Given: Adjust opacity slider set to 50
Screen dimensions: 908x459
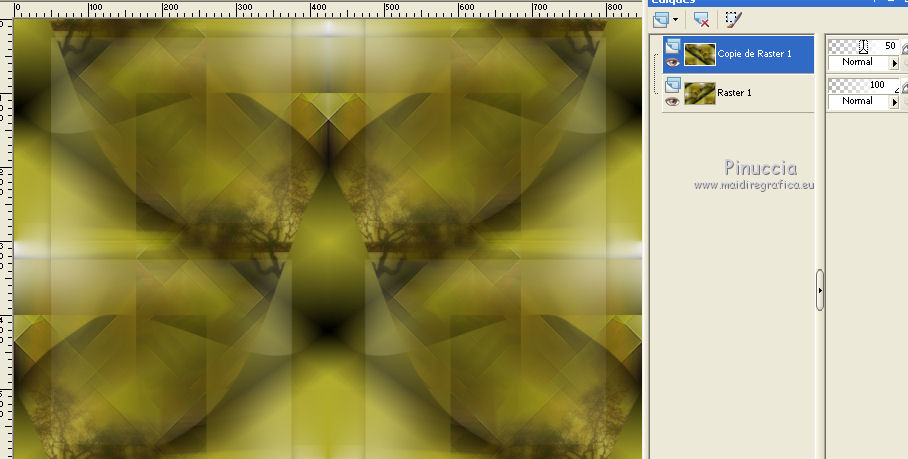Looking at the screenshot, I should 863,46.
